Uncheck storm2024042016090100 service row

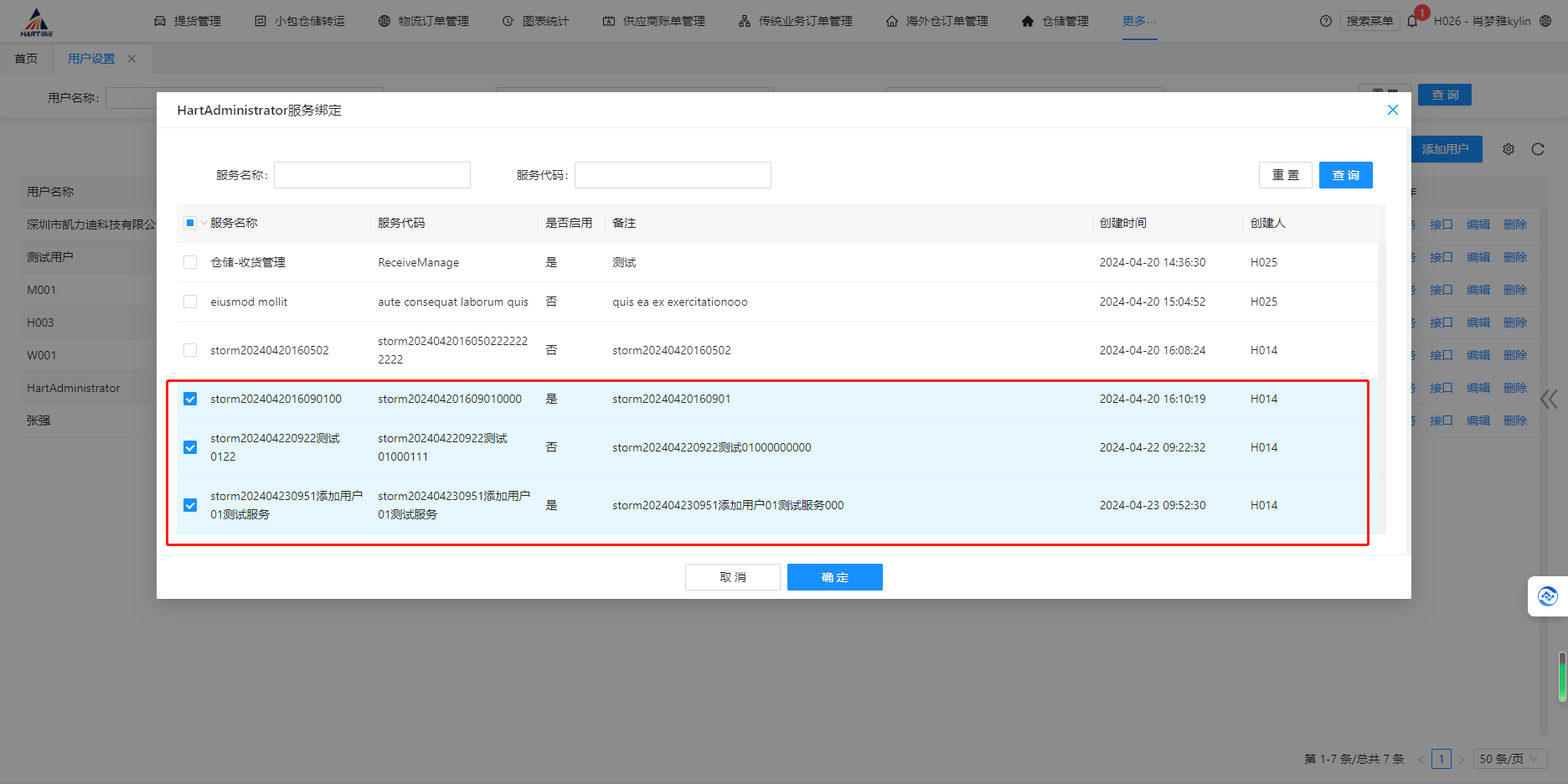[x=190, y=399]
